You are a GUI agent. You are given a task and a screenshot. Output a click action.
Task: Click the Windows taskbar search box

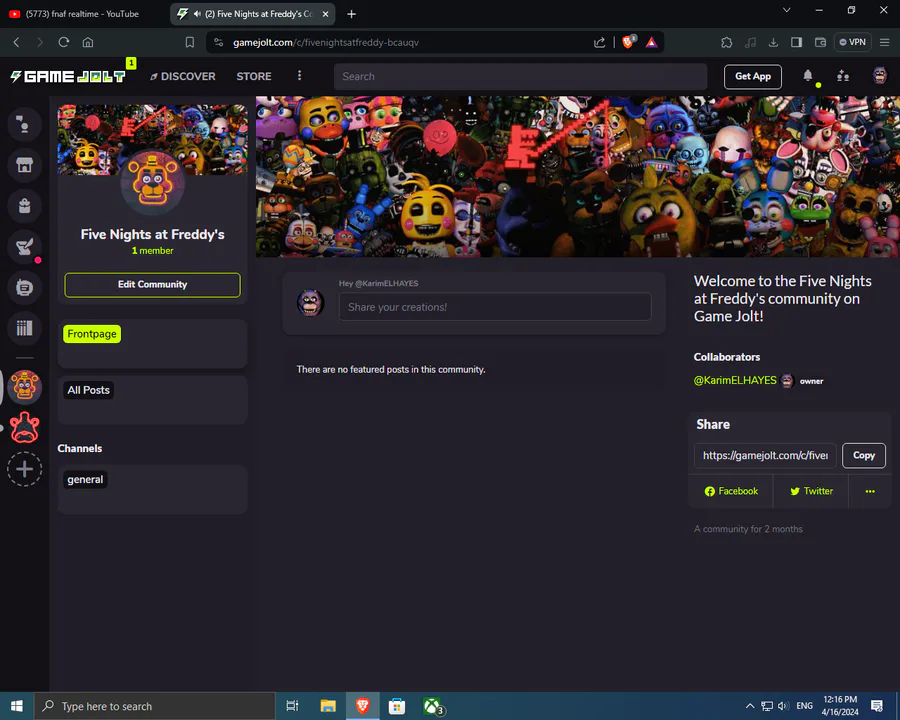click(154, 706)
